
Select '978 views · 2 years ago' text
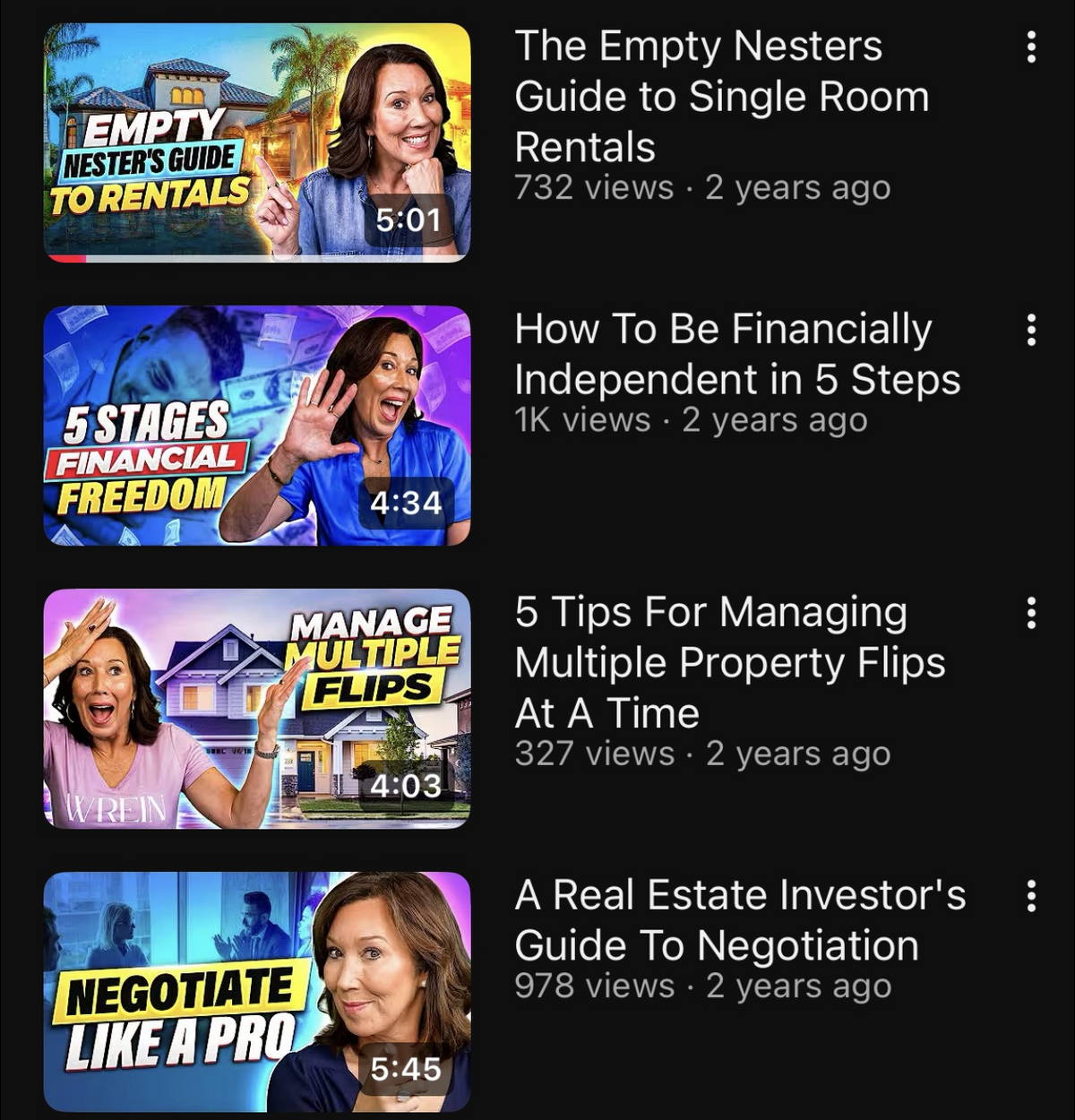tap(703, 986)
